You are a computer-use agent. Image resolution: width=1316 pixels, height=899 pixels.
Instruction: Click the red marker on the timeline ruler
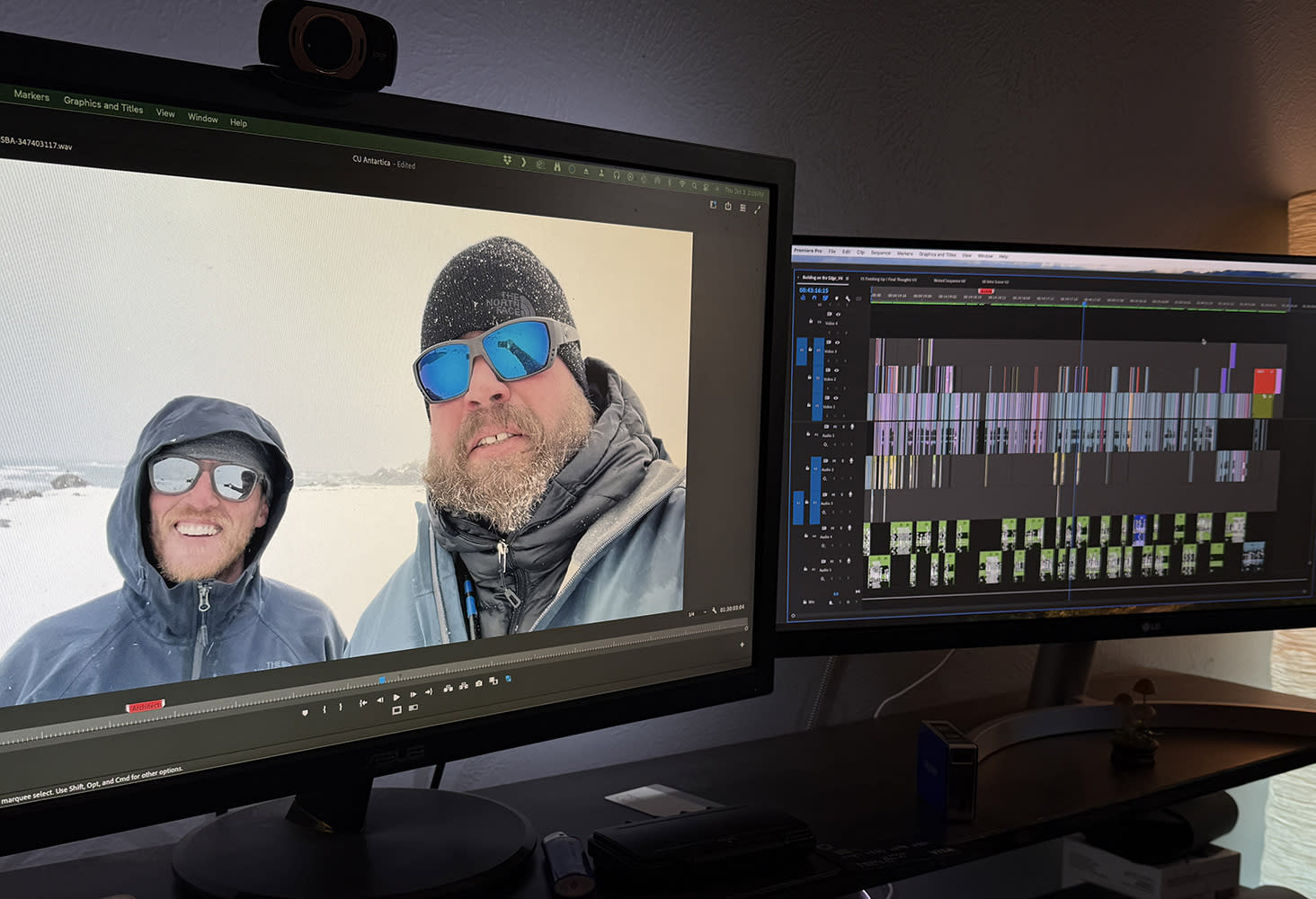tap(985, 291)
